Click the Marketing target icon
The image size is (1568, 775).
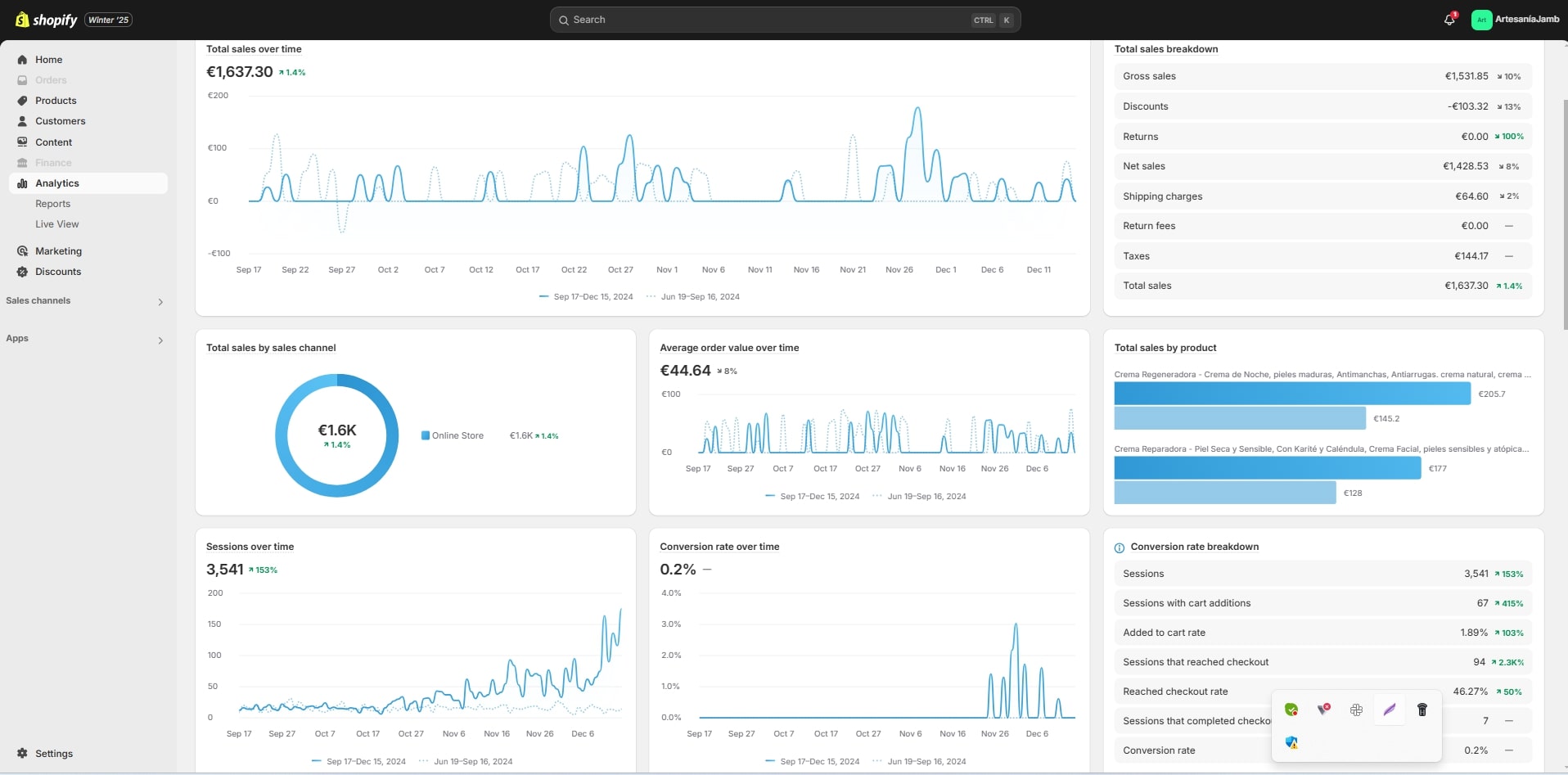point(22,251)
